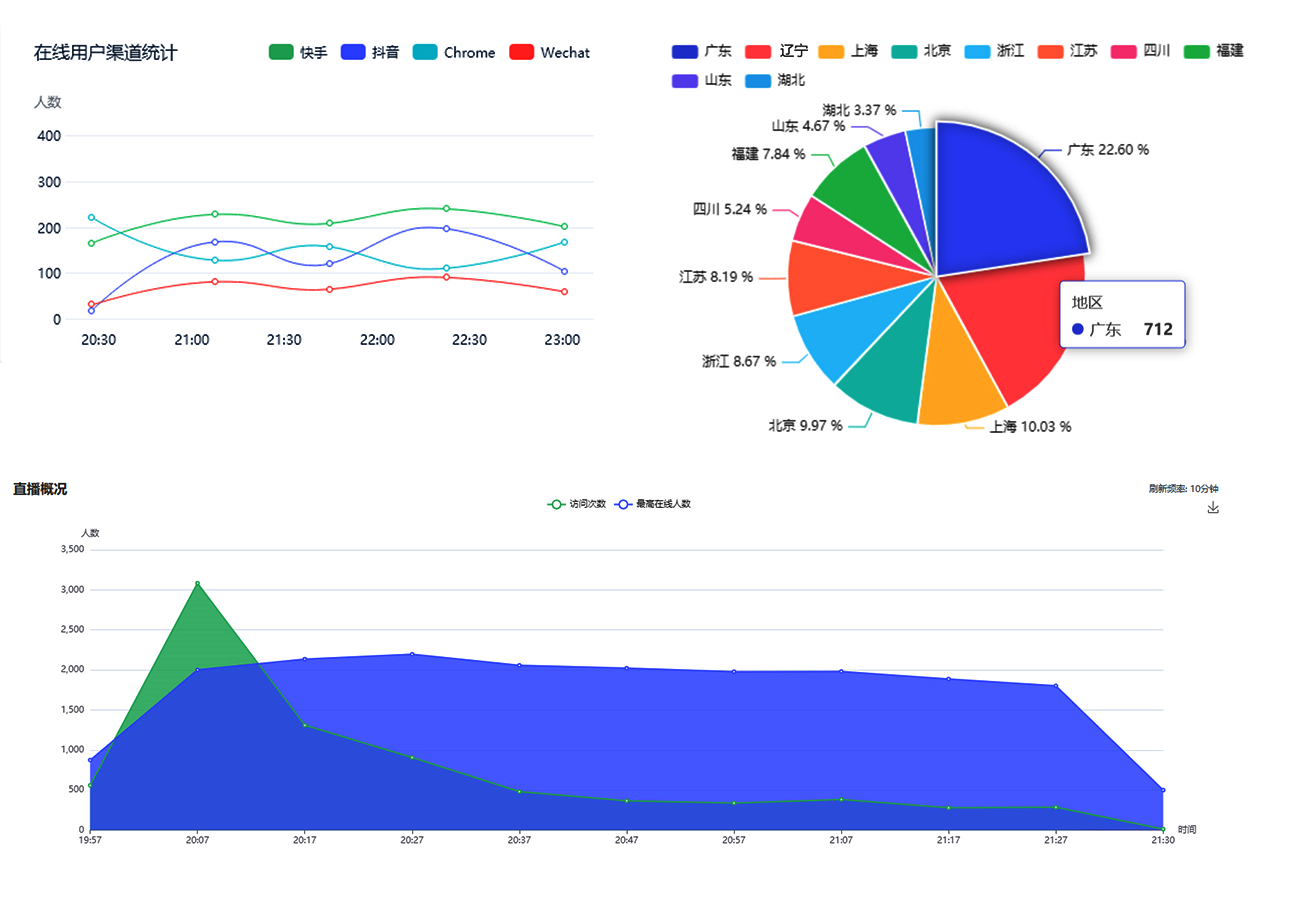Toggle the 上海 pie legend item

(x=849, y=51)
